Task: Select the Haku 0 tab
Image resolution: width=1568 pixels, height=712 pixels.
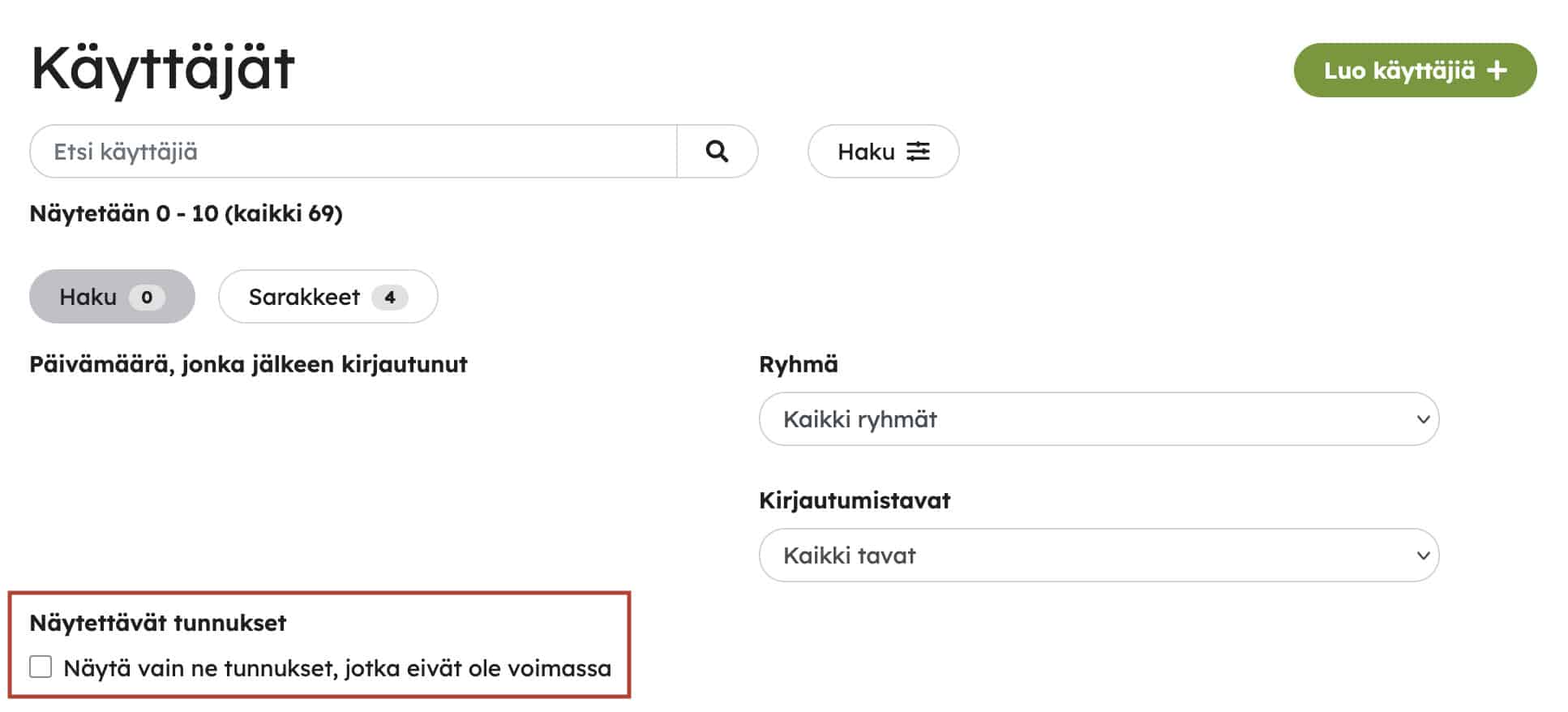Action: [x=112, y=297]
